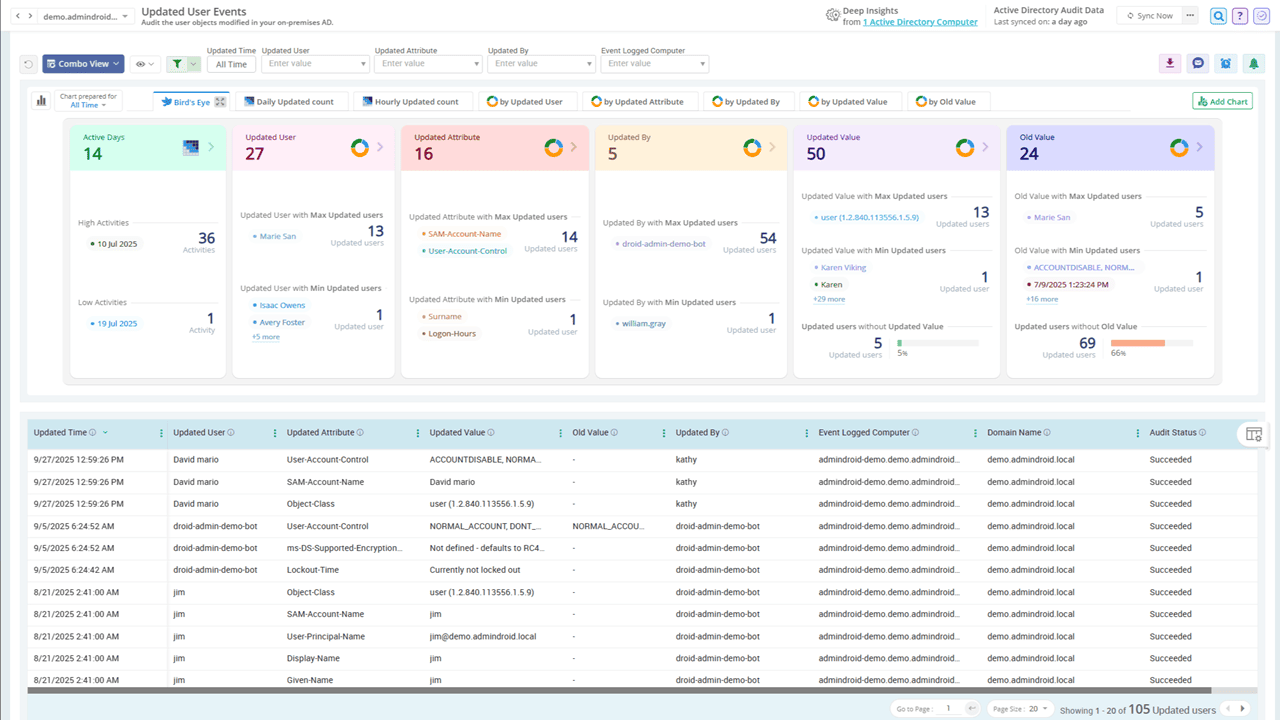The height and width of the screenshot is (720, 1280).
Task: Click the bar chart icon
Action: (41, 101)
